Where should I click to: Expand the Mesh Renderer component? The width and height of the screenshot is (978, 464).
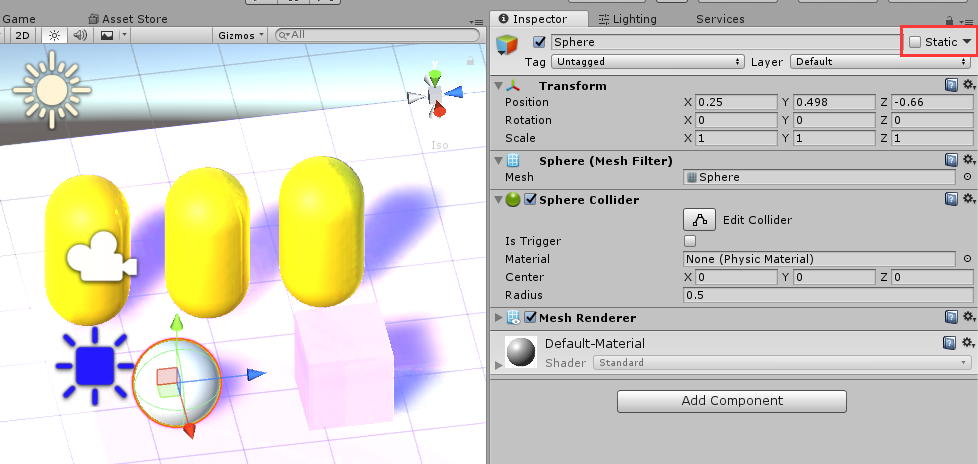coord(498,318)
